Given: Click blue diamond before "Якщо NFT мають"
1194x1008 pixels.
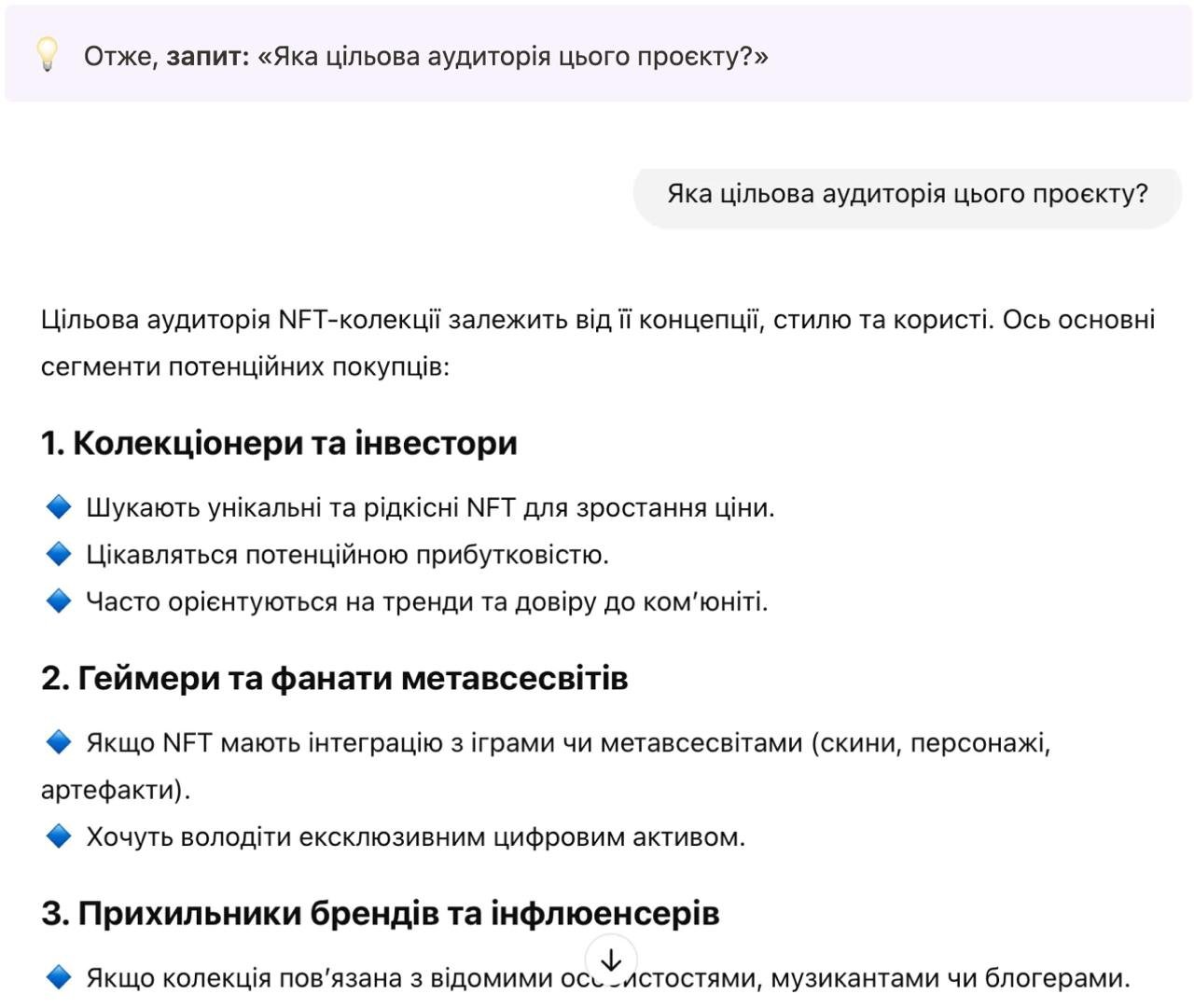Looking at the screenshot, I should 59,742.
